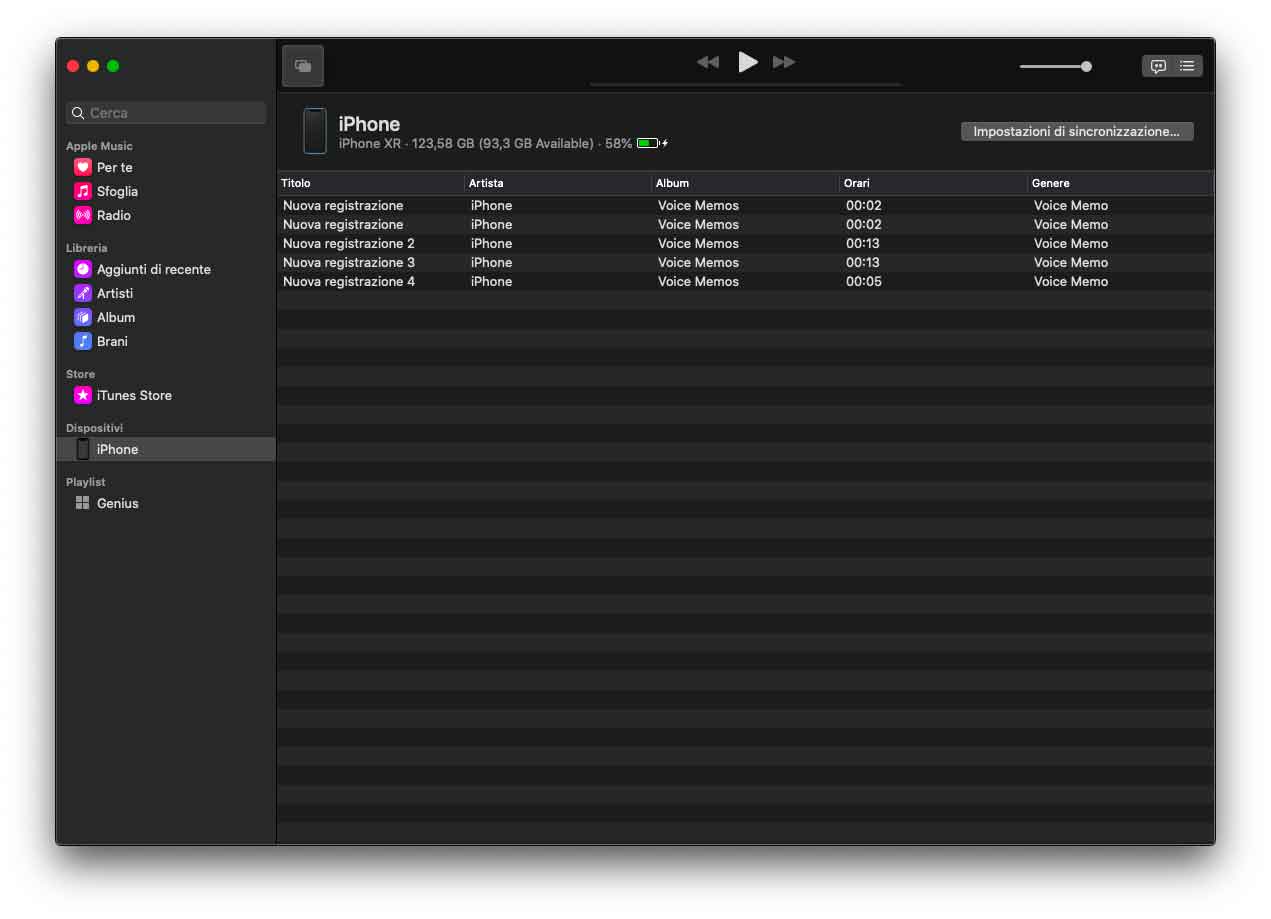Click the Dispositivi section header
1271x919 pixels.
[x=95, y=428]
